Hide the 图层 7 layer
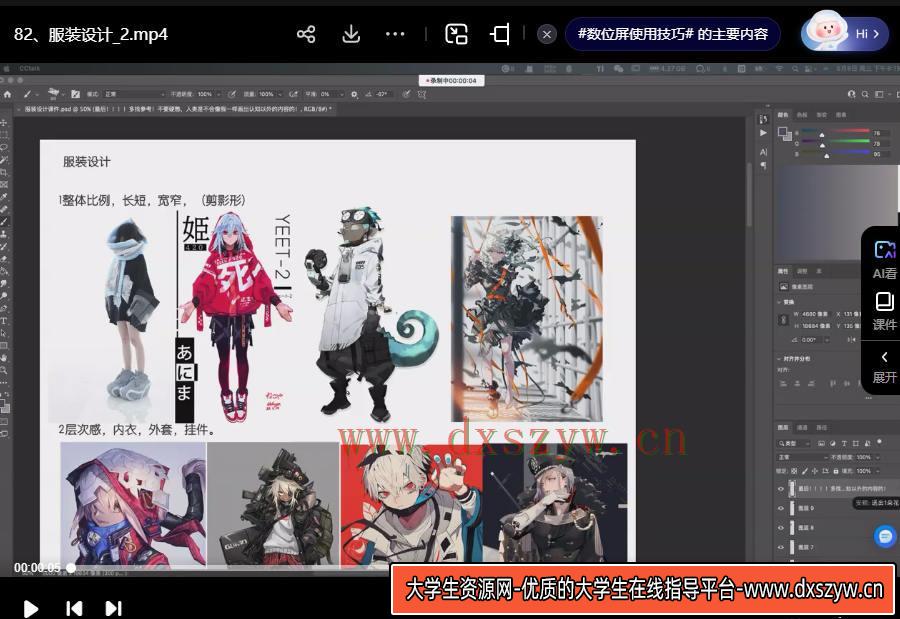 tap(781, 547)
